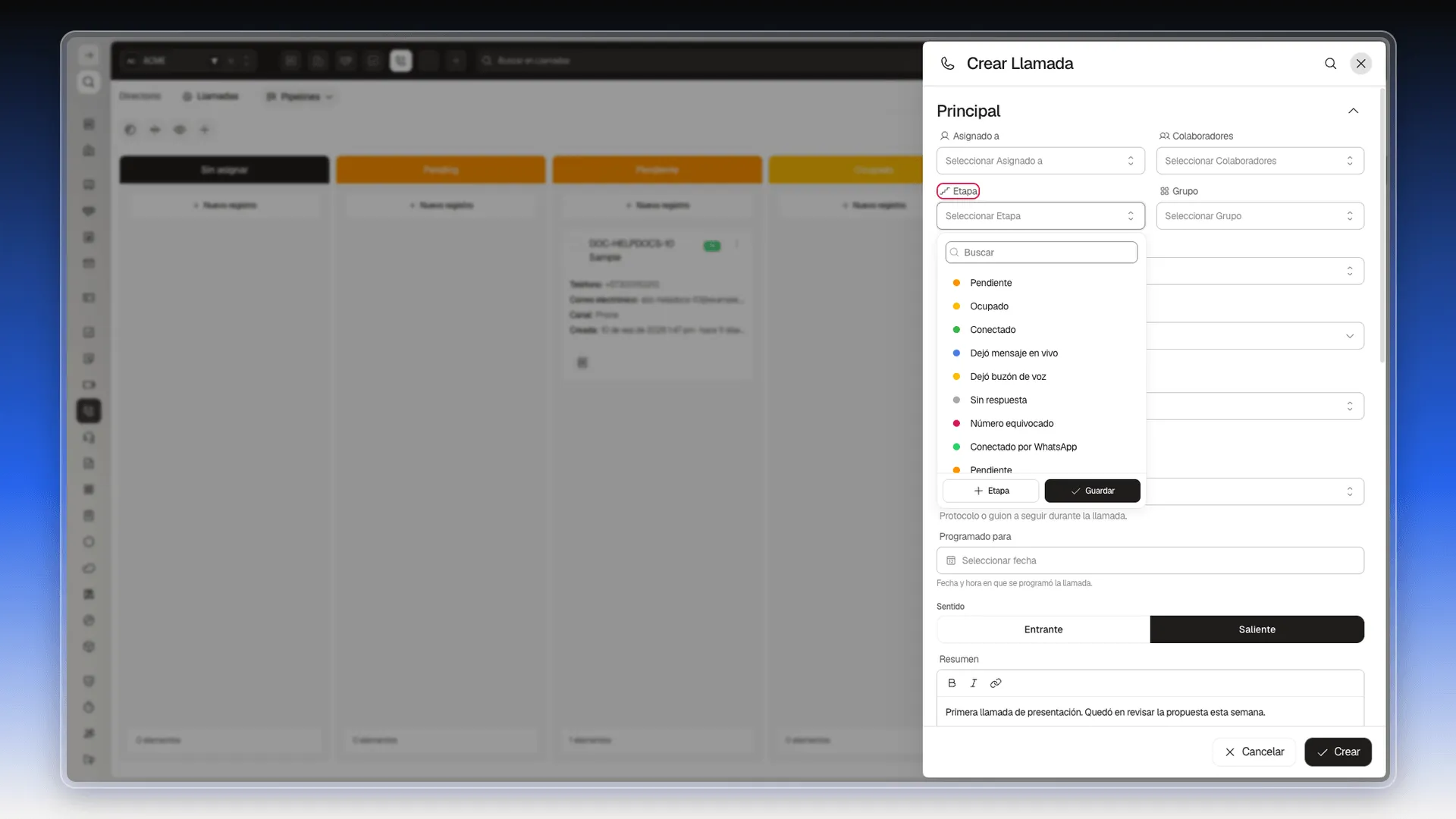
Task: Toggle bold formatting in Resumen editor
Action: (952, 683)
